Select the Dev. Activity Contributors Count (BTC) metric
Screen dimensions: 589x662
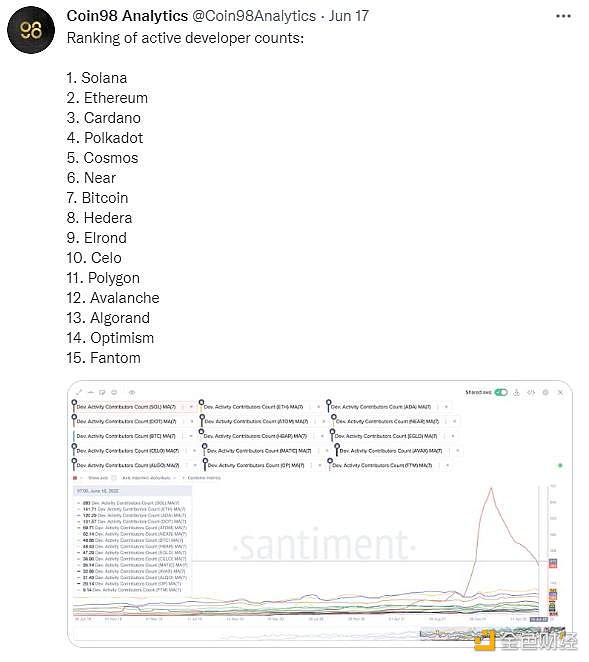126,436
